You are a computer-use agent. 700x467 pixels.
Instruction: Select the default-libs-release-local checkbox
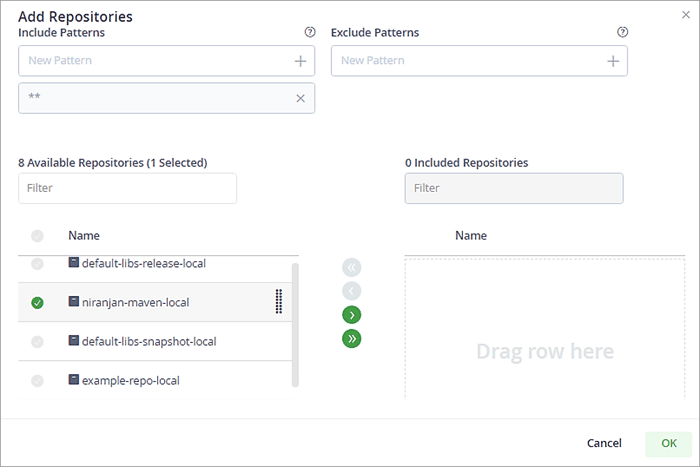(x=37, y=264)
